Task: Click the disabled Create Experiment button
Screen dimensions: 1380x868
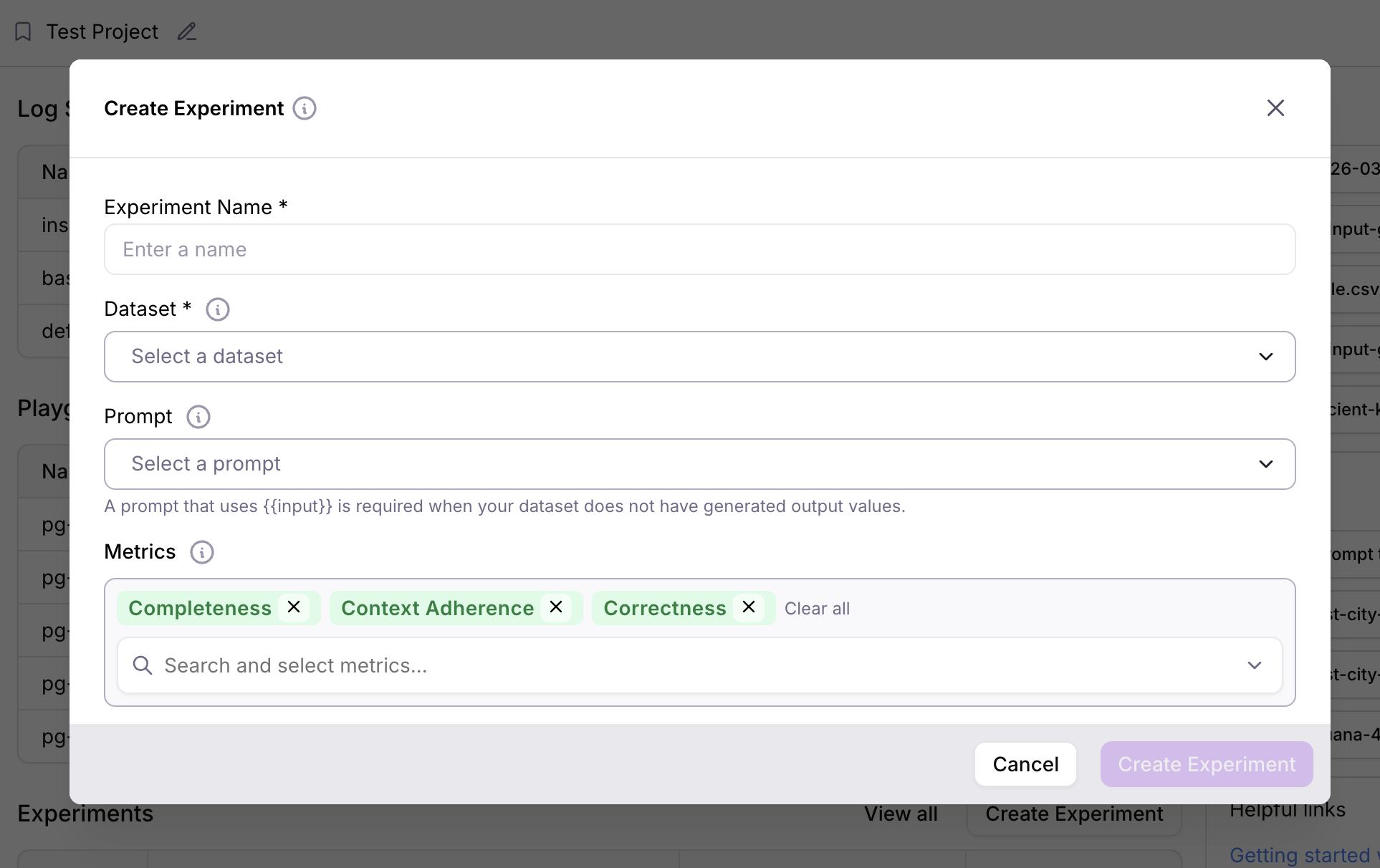Action: (1206, 764)
